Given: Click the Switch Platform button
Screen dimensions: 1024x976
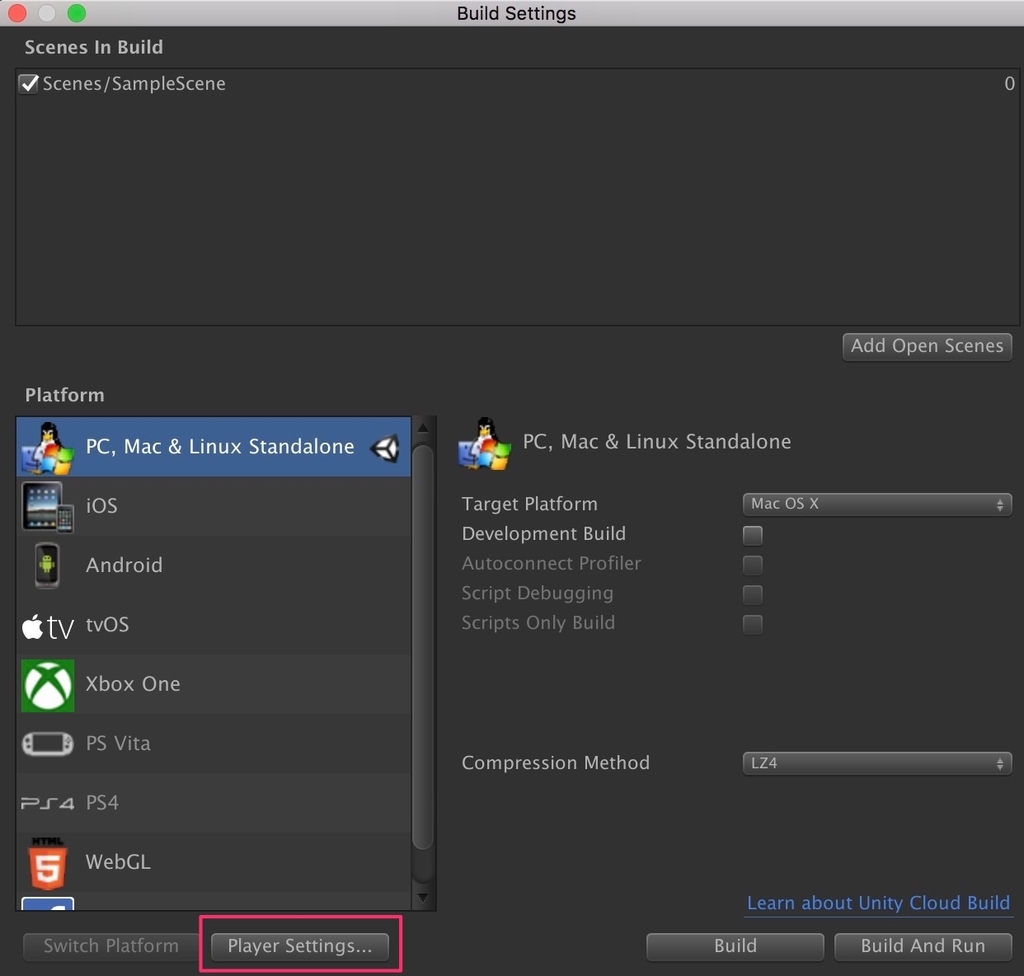Looking at the screenshot, I should point(111,946).
